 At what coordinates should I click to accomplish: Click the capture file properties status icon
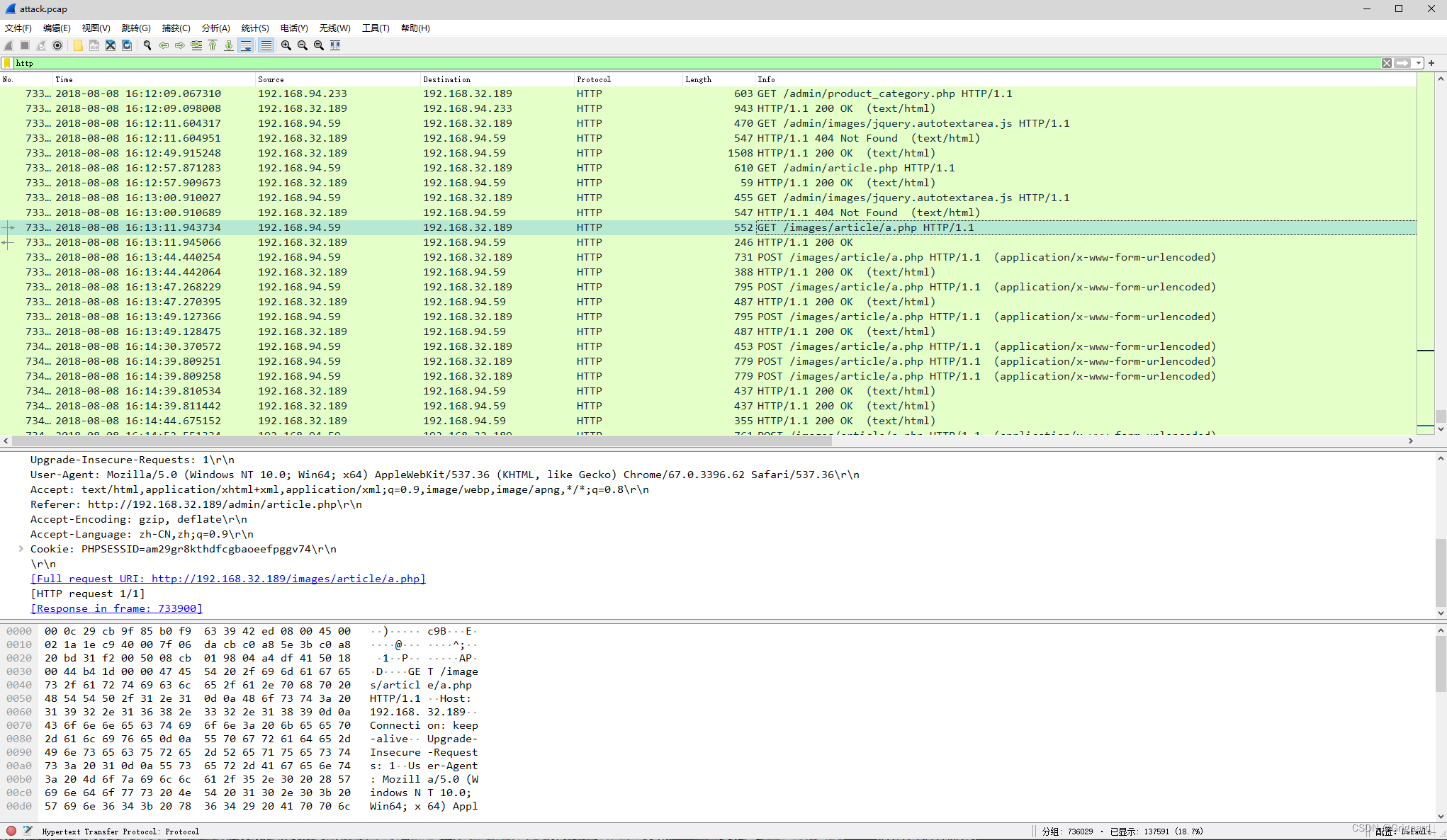point(28,831)
